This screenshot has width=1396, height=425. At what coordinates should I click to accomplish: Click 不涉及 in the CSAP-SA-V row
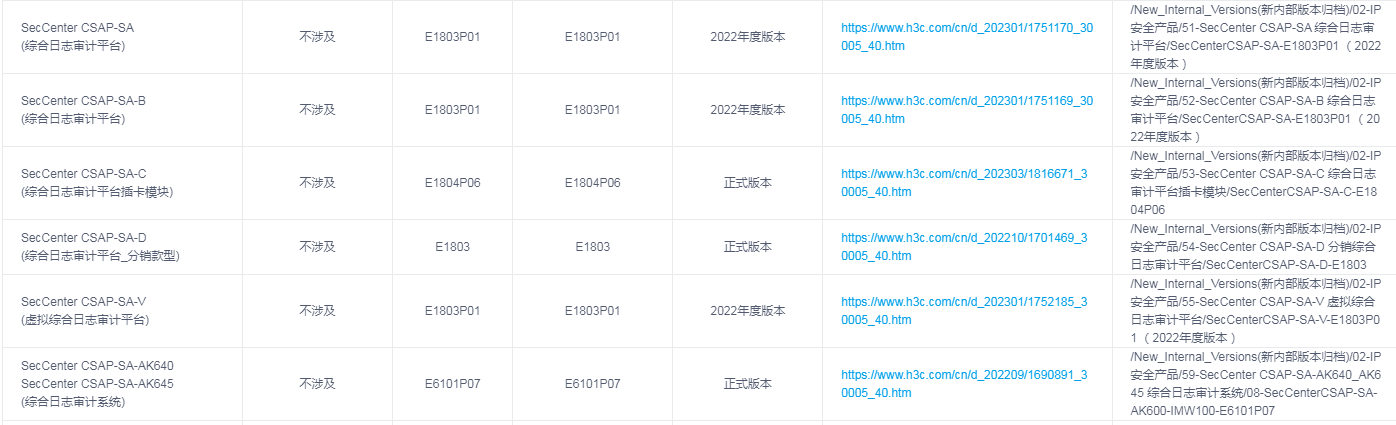(x=317, y=310)
